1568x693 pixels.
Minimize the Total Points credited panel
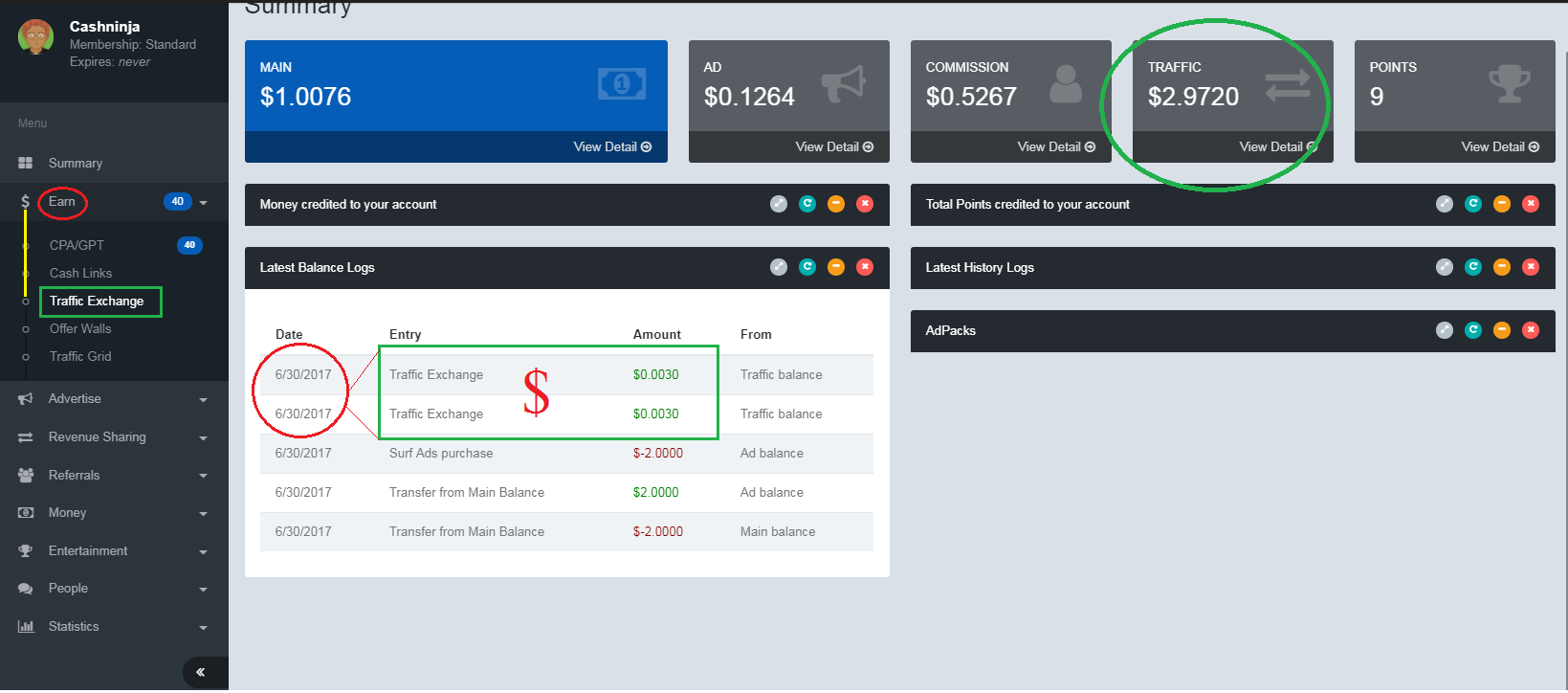tap(1502, 204)
